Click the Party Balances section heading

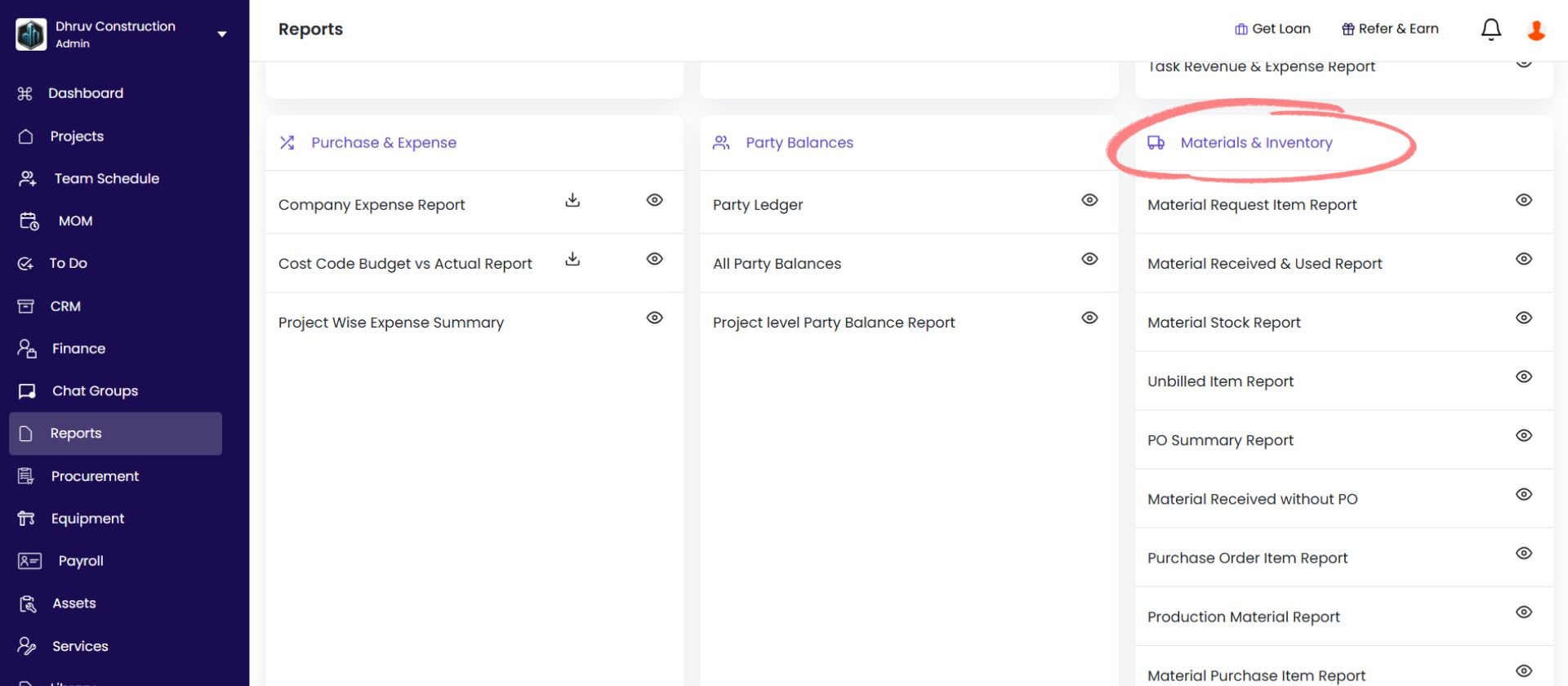800,143
